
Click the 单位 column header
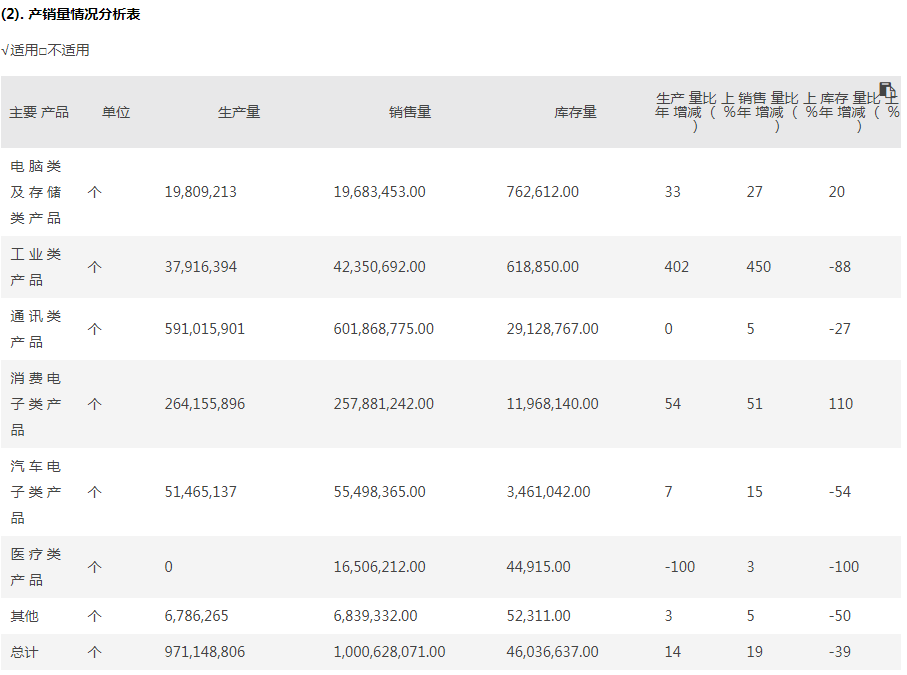116,112
